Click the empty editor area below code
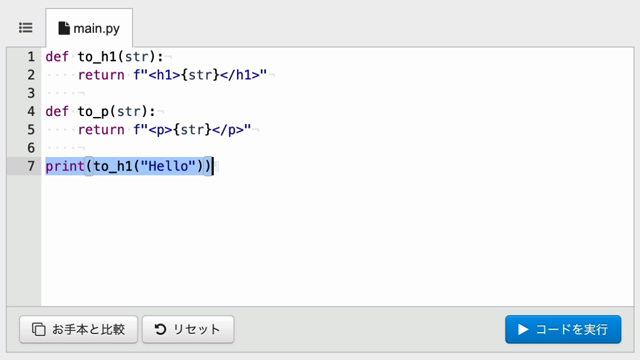This screenshot has width=640, height=360. (x=337, y=241)
